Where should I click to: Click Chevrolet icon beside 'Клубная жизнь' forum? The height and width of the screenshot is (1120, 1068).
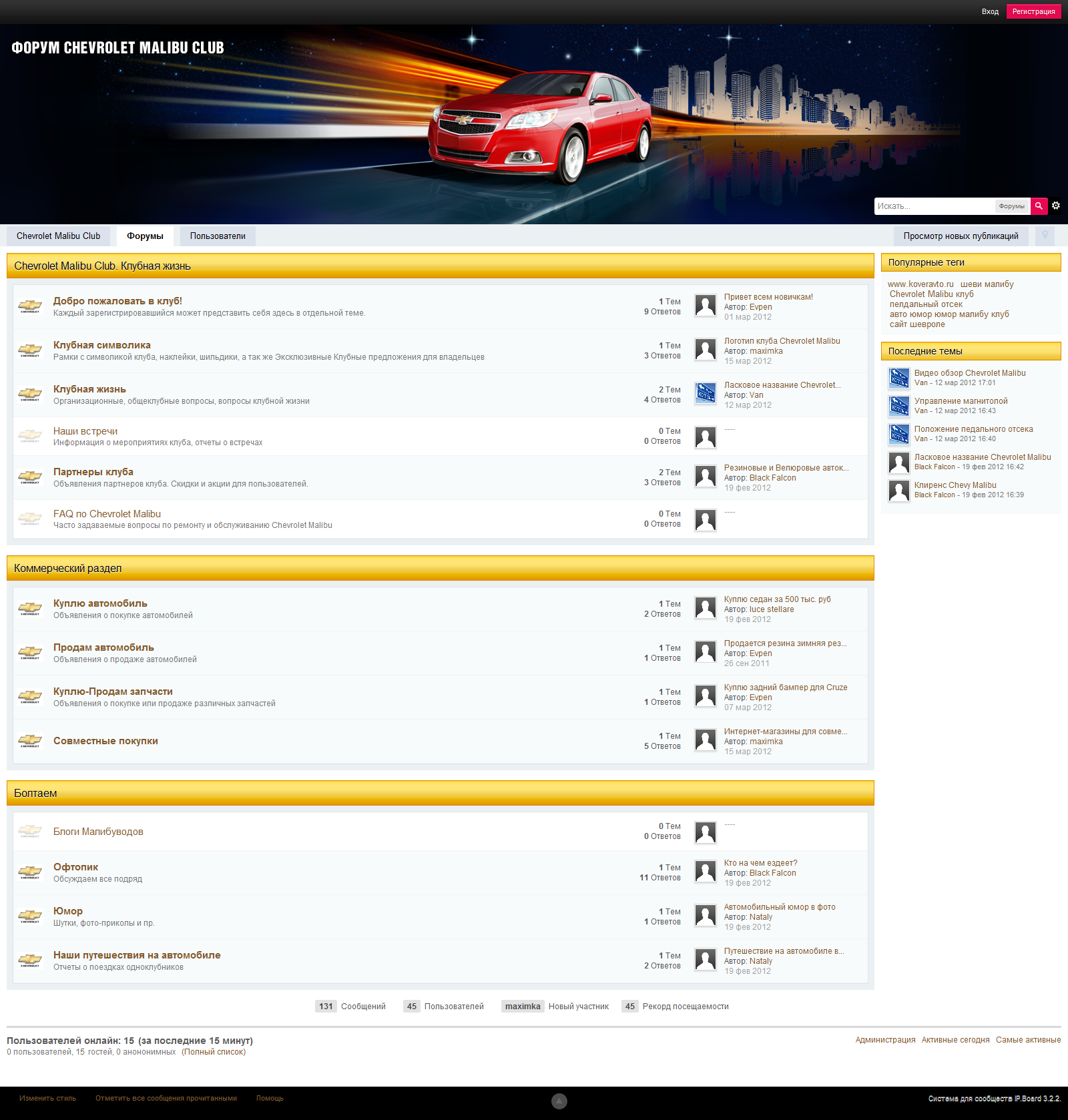pyautogui.click(x=30, y=394)
